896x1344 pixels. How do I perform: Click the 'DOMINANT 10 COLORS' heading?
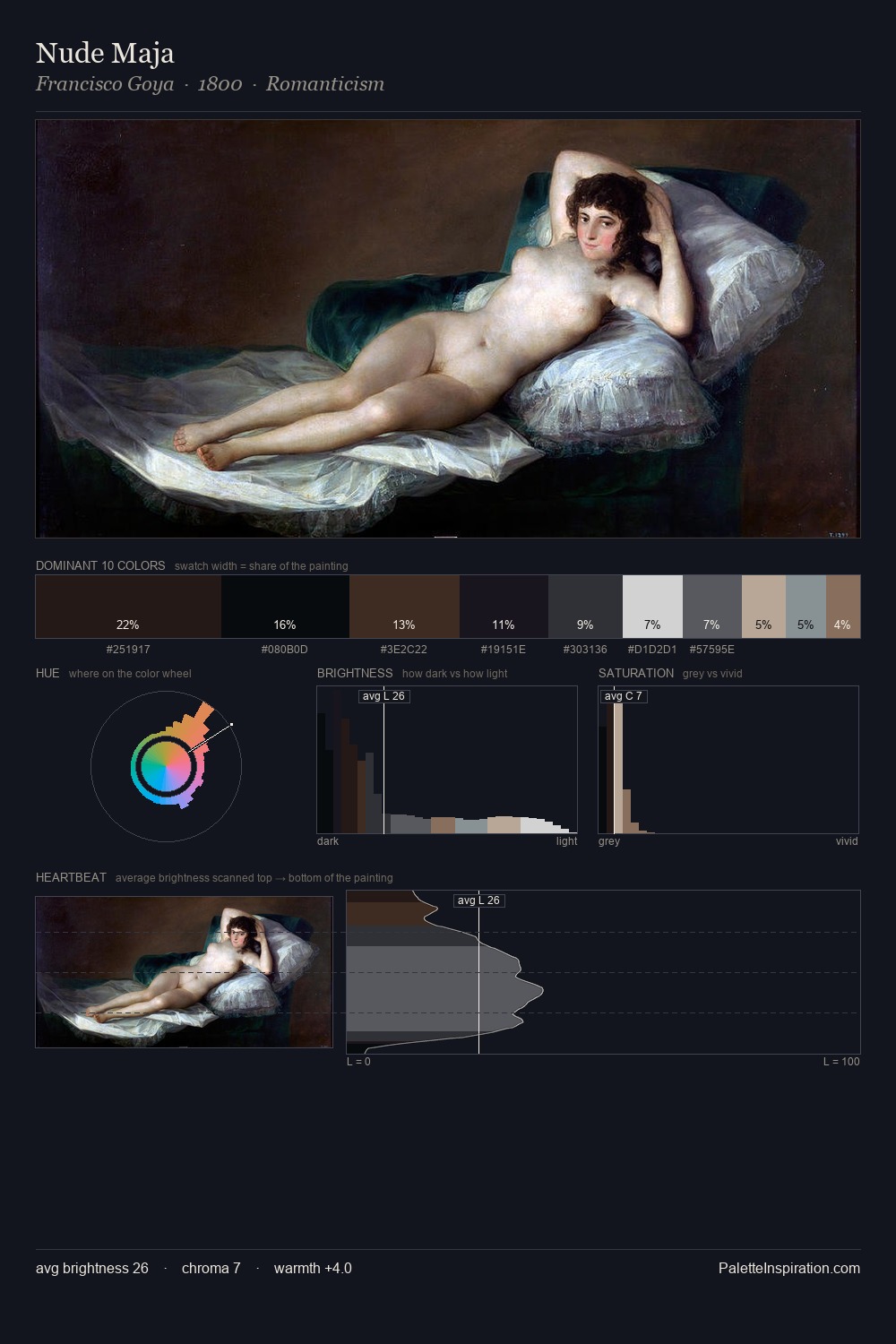click(x=100, y=565)
